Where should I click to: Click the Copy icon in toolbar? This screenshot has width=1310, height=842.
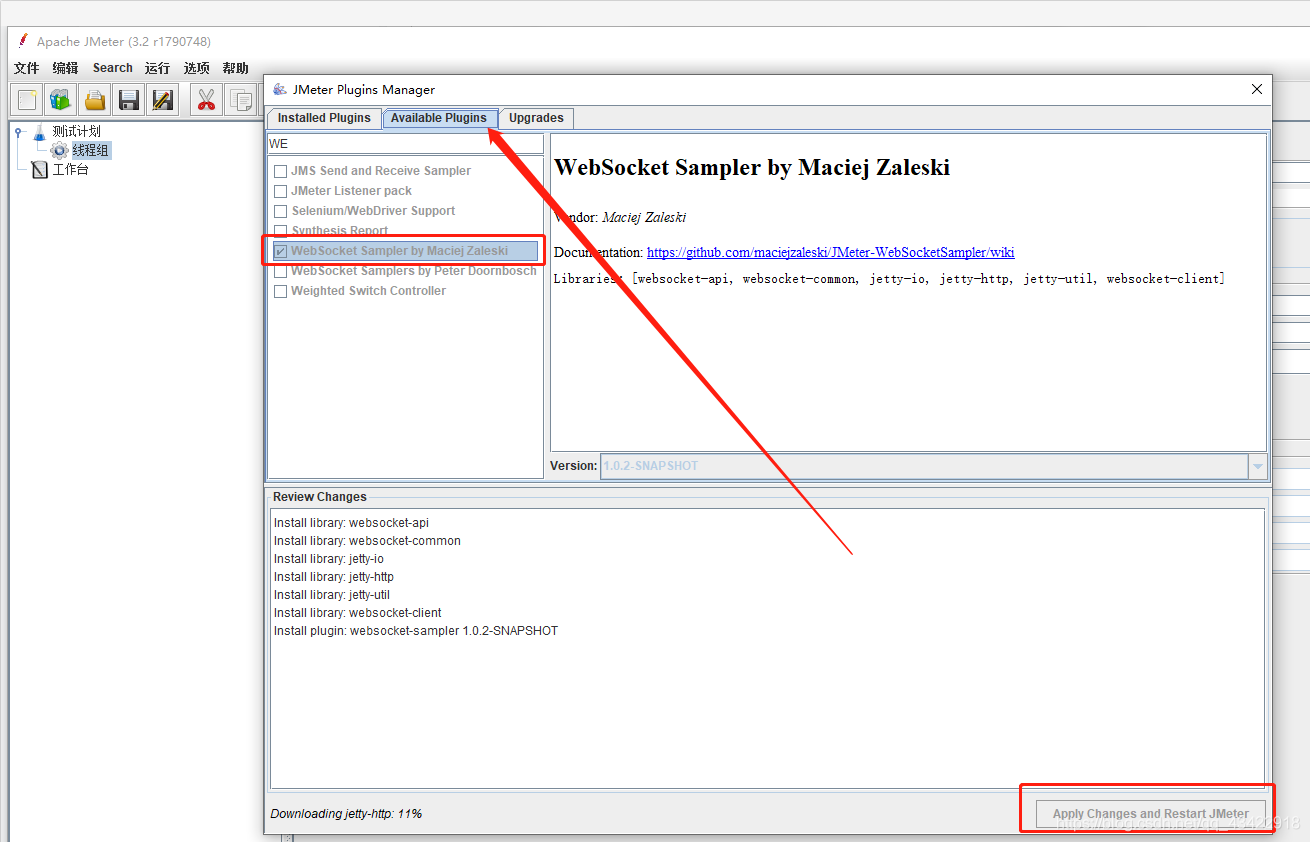[240, 99]
